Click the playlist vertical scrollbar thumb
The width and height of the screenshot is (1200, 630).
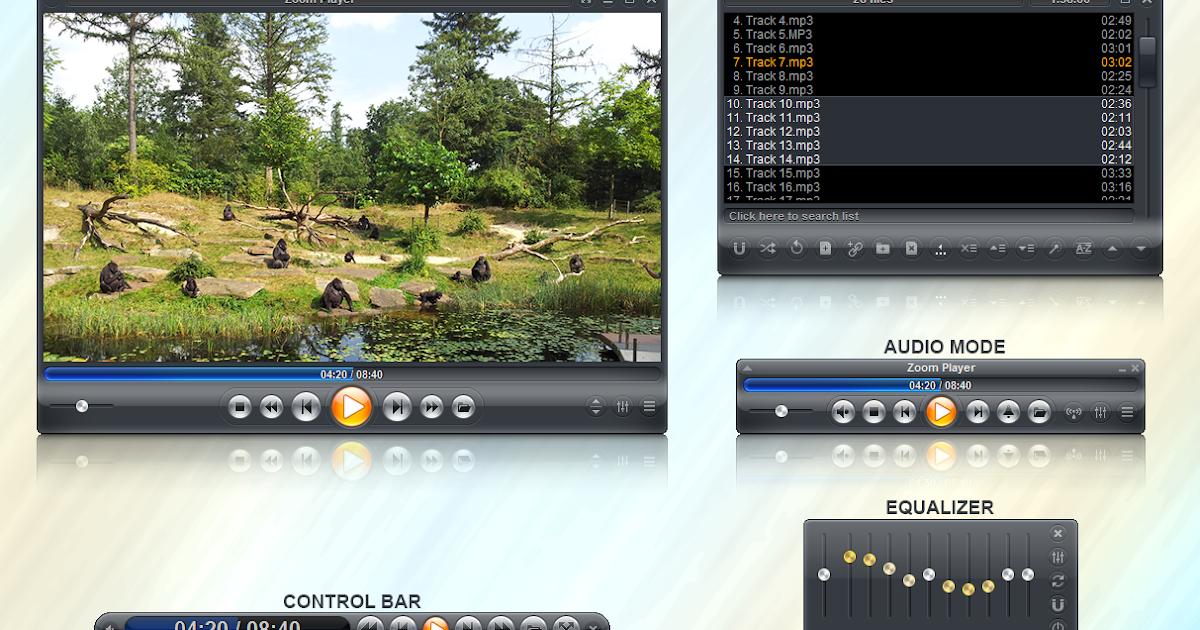[1147, 60]
